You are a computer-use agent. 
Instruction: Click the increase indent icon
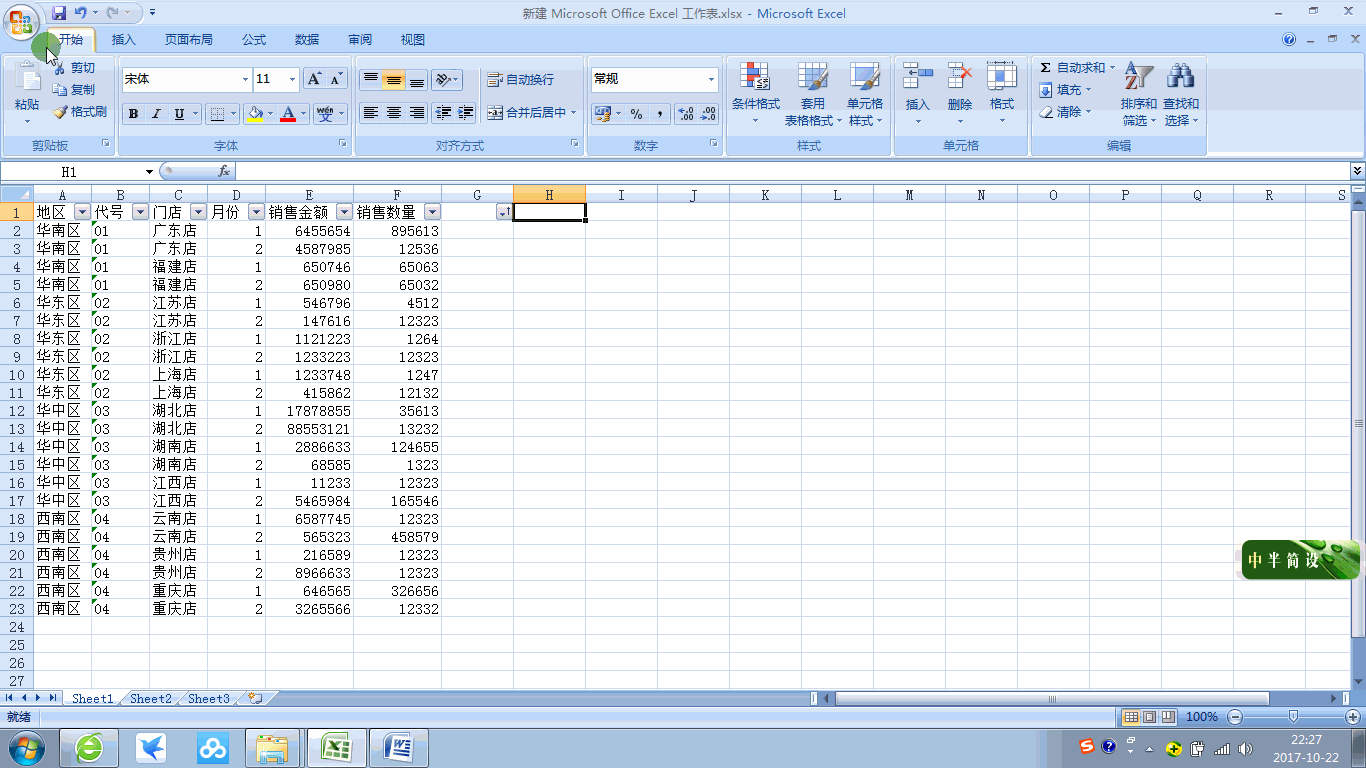[465, 113]
